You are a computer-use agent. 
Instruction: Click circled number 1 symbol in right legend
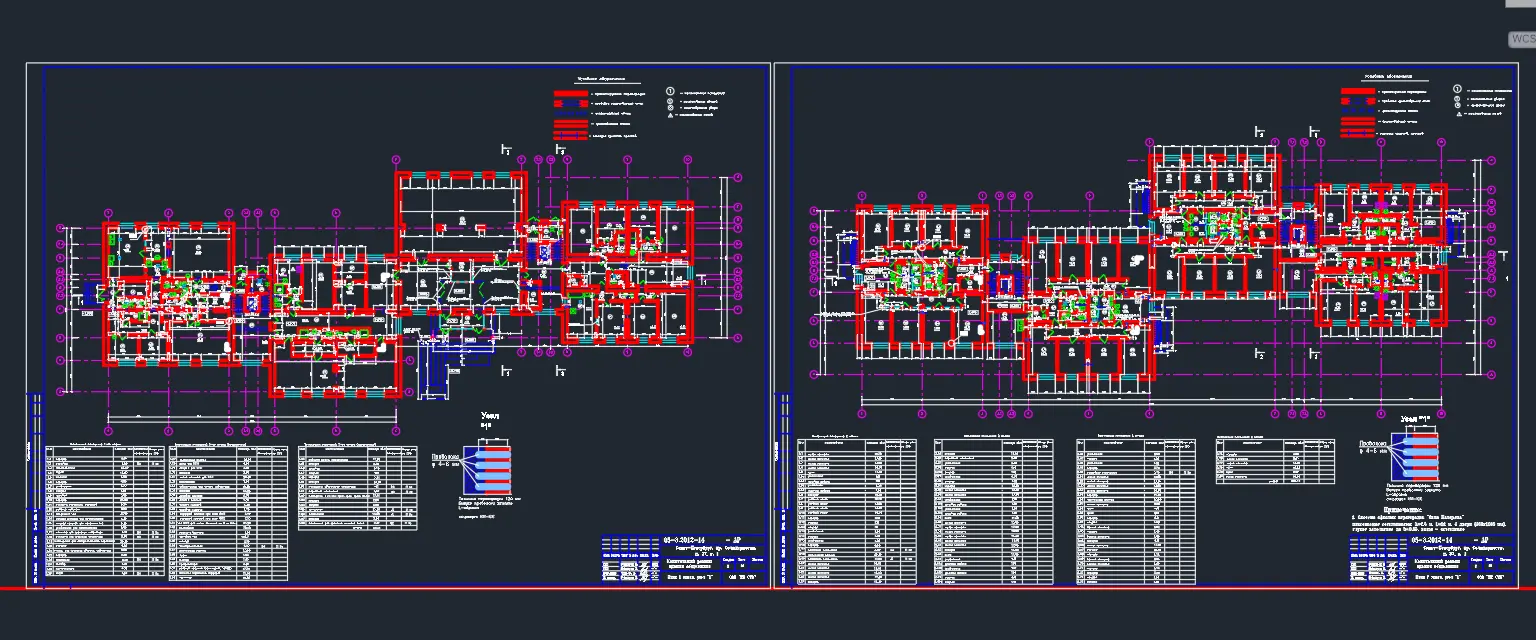point(1459,91)
